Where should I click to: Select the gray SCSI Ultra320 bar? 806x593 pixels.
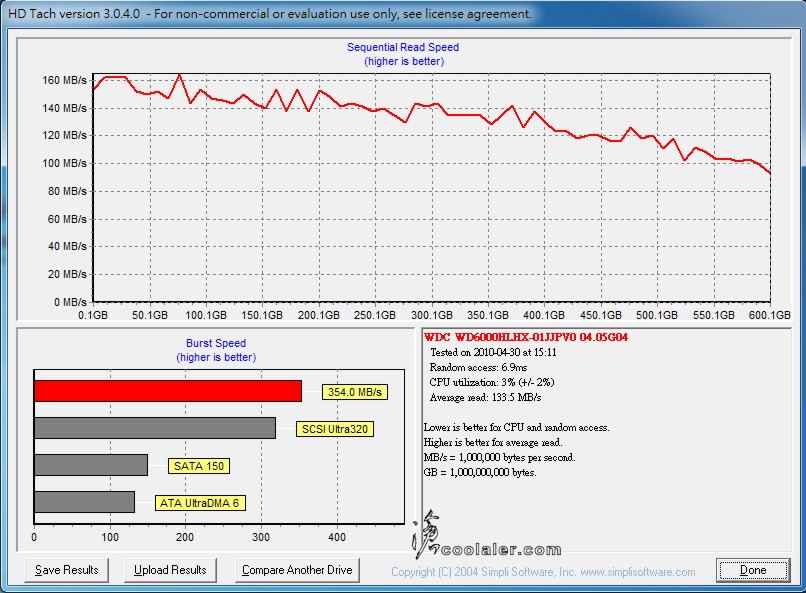[155, 428]
